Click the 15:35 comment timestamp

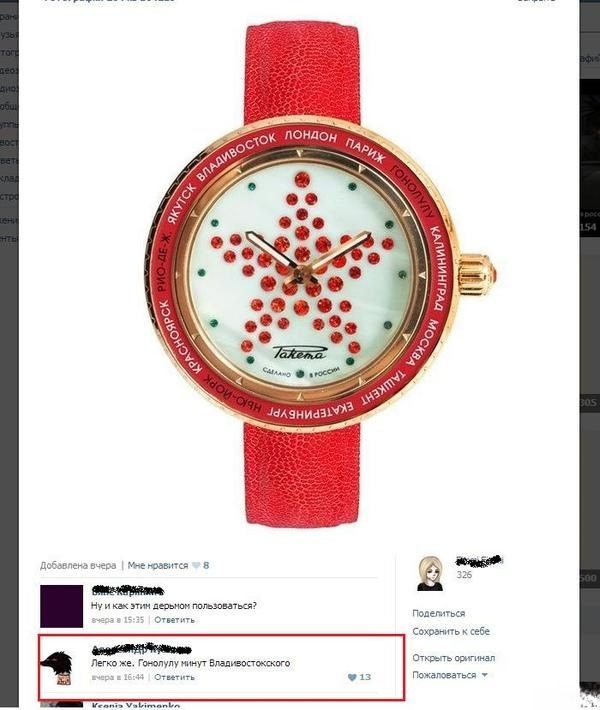pyautogui.click(x=118, y=620)
